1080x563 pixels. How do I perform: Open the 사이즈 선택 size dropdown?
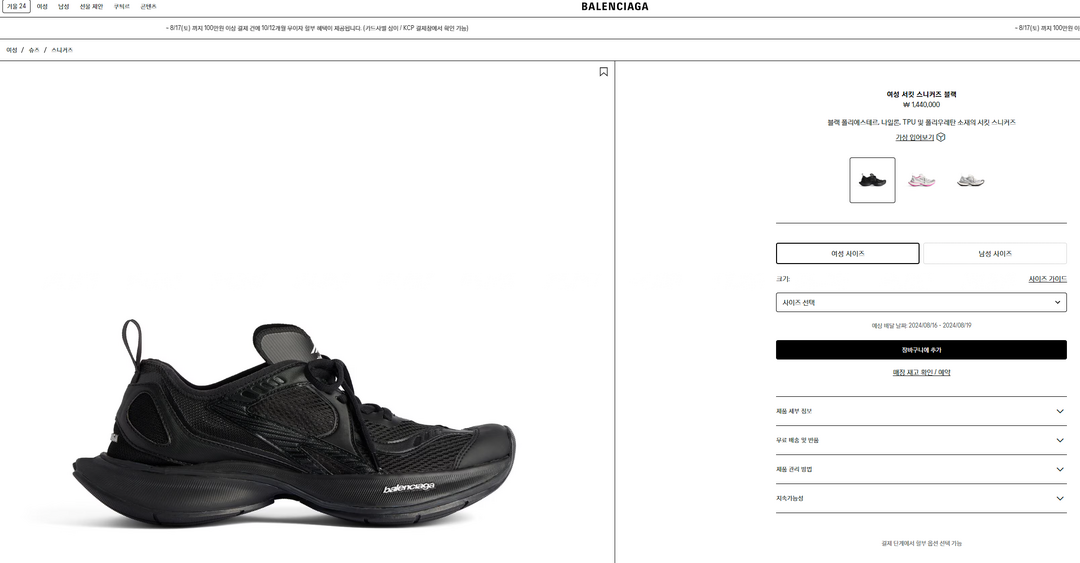click(921, 302)
